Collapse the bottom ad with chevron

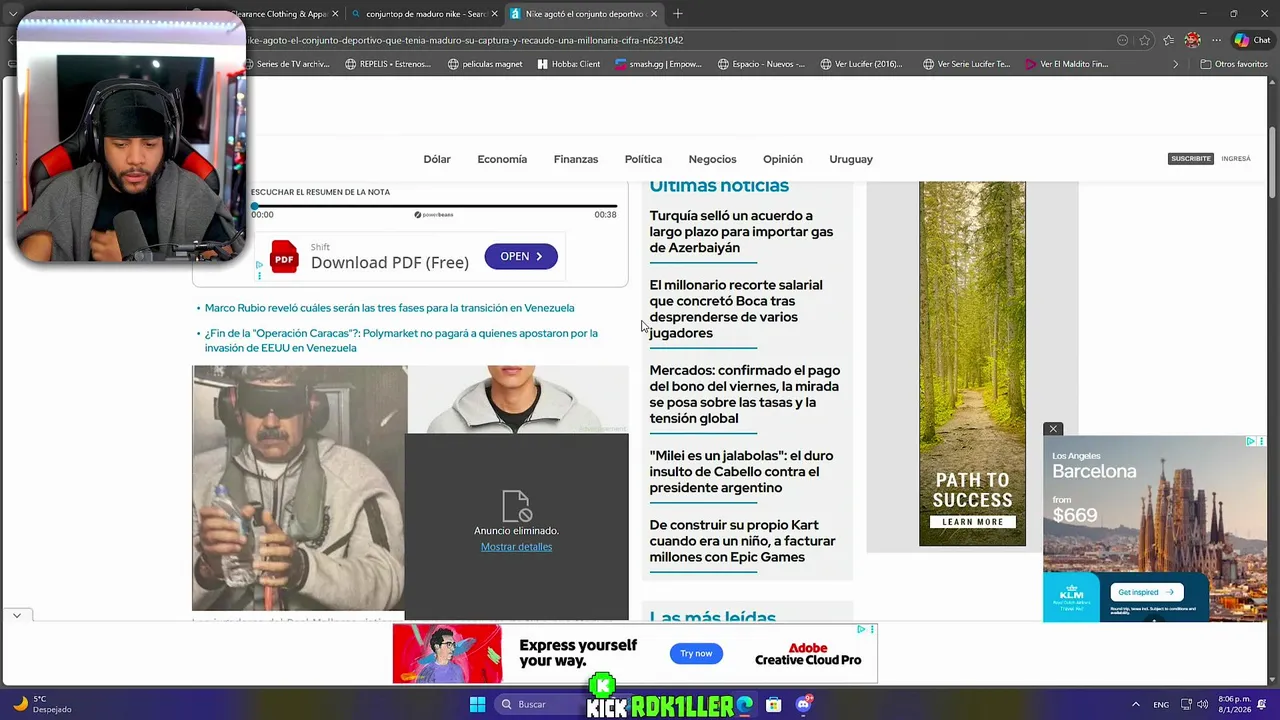17,616
